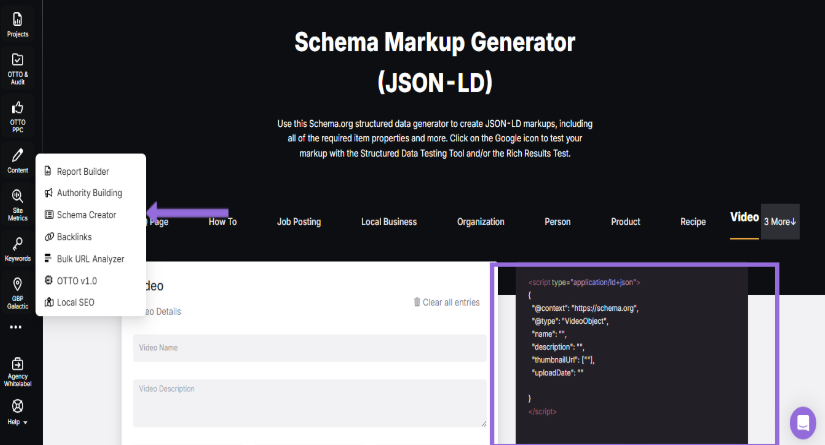This screenshot has height=445, width=825.
Task: Open Agency Whitelabel sidebar icon
Action: point(17,368)
